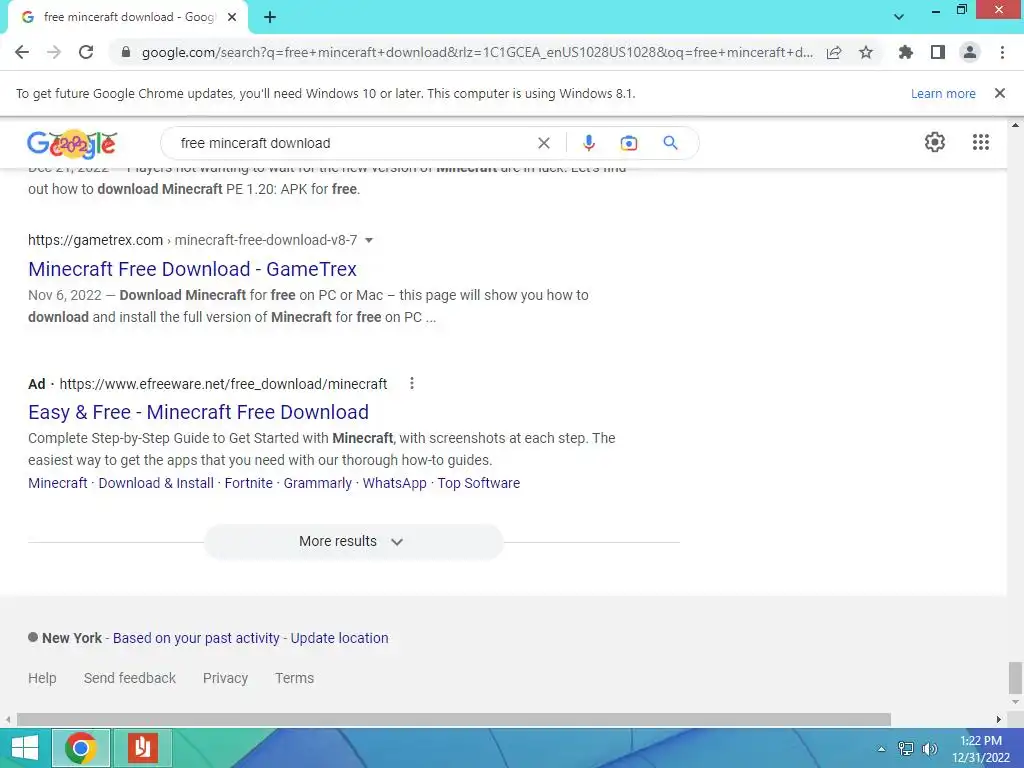Click the red app icon in taskbar
The width and height of the screenshot is (1024, 768).
(143, 748)
